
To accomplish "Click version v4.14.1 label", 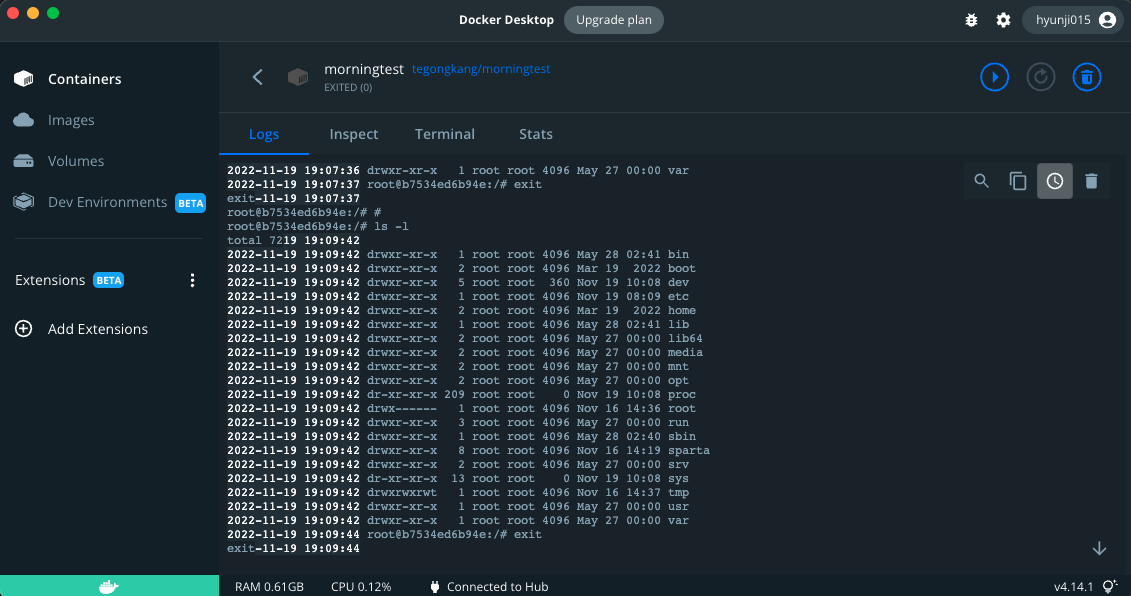I will [1073, 587].
